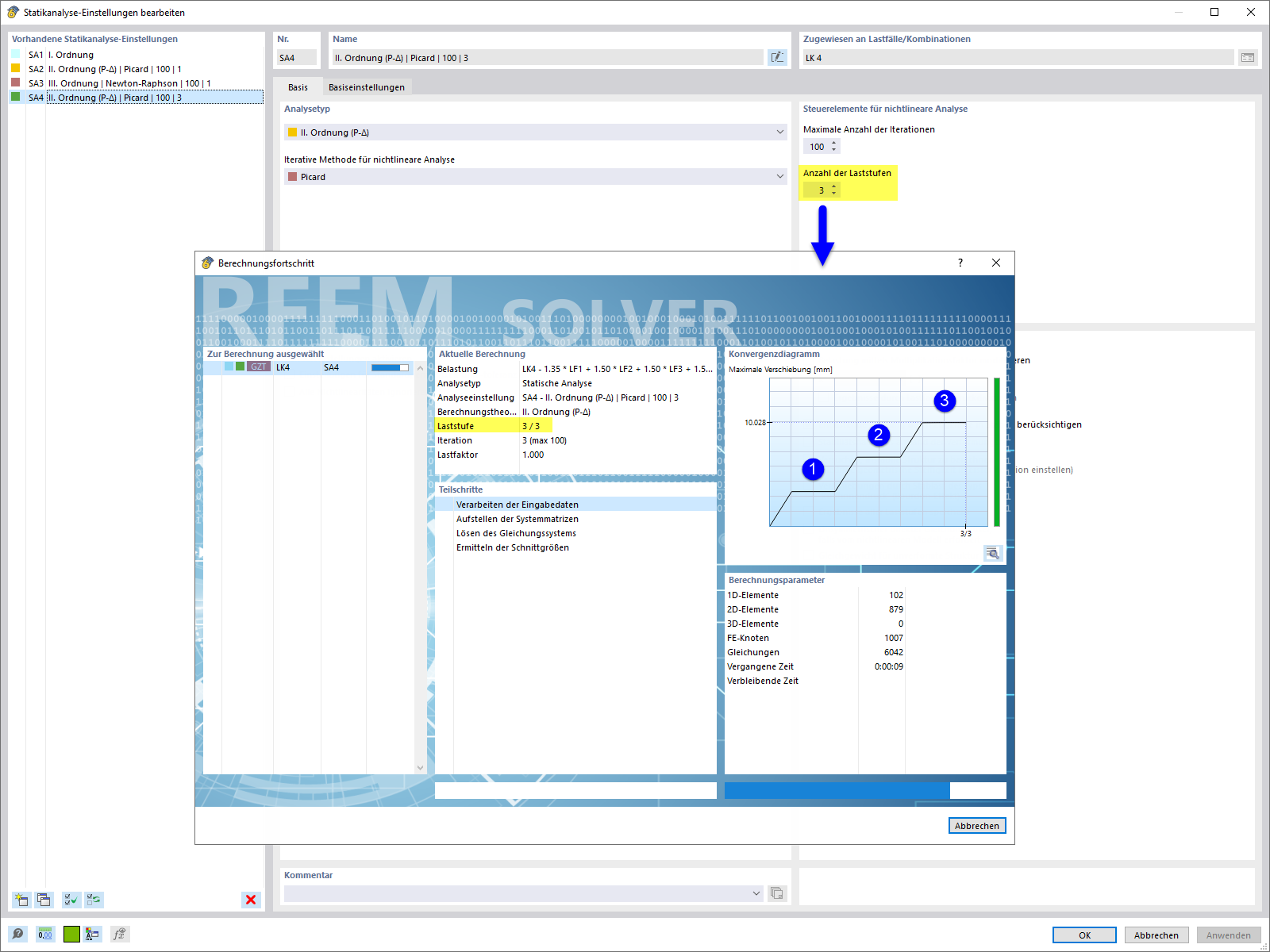Increase Maximale Anzahl der Iterationen

(x=834, y=143)
